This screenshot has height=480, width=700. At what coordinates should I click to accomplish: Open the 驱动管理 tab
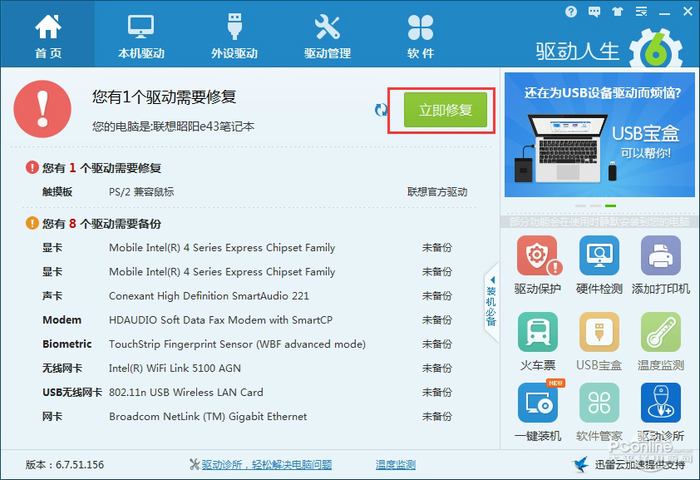(x=327, y=36)
